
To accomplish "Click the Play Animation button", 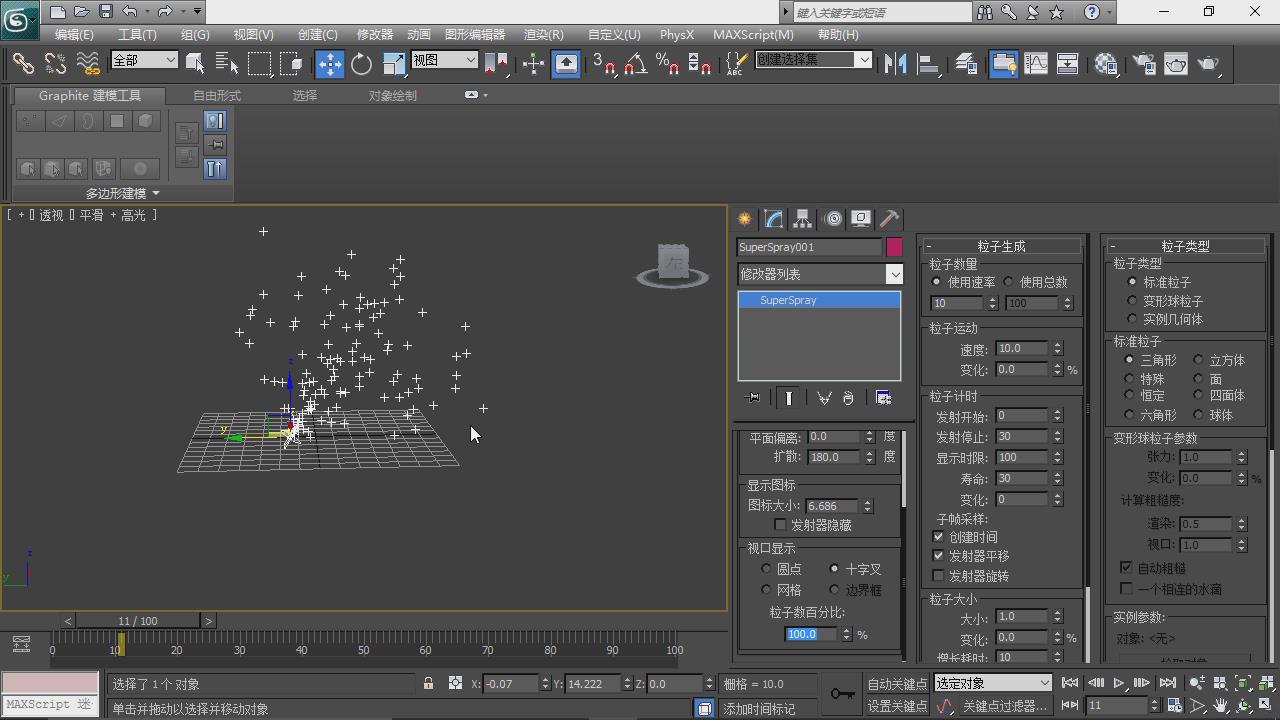I will point(1119,683).
